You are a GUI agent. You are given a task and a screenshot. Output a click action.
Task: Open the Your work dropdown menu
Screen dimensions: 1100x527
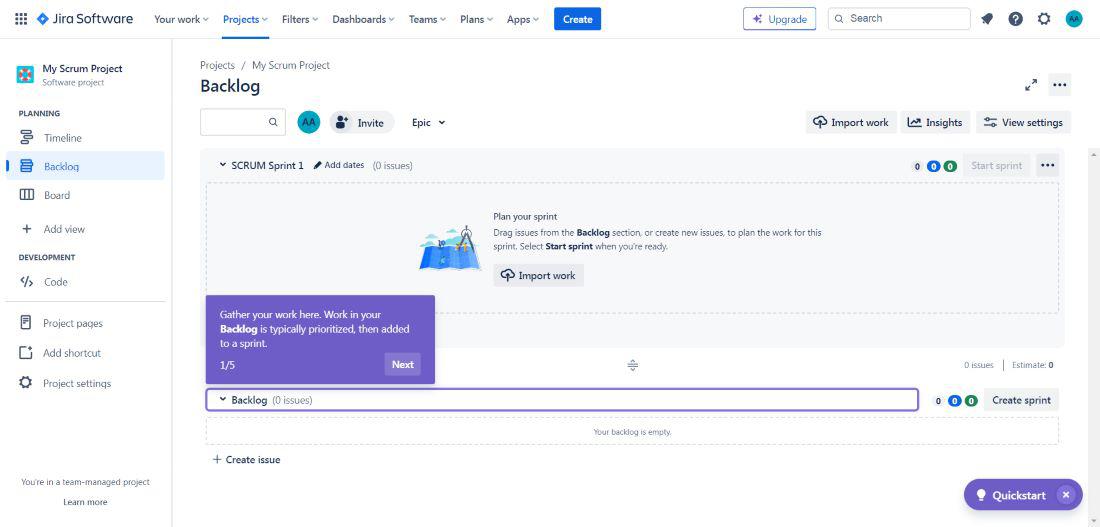point(181,19)
